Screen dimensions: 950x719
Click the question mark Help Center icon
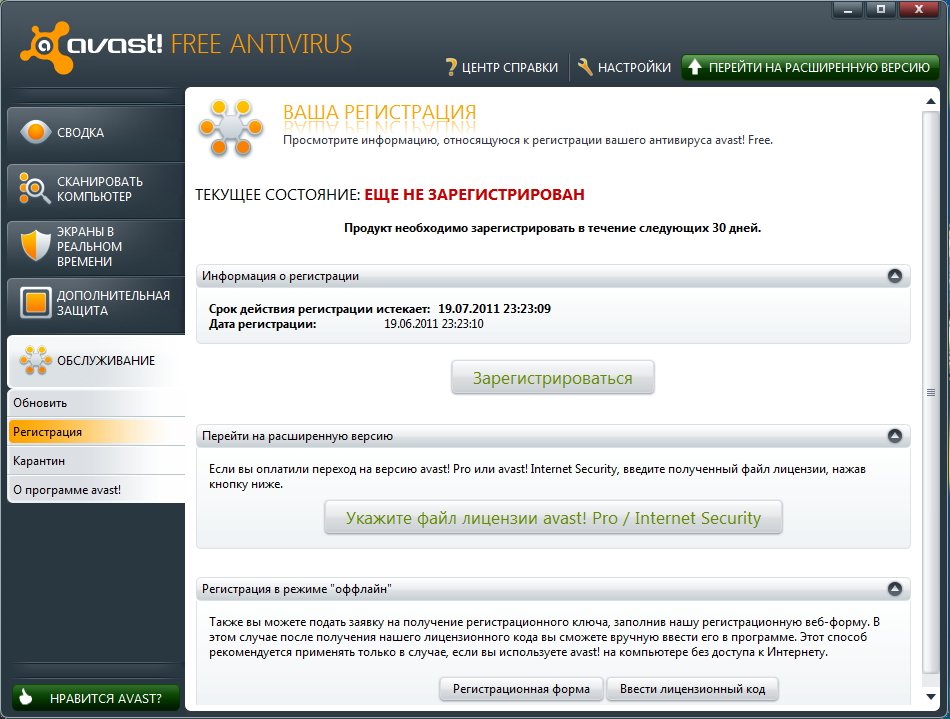[x=451, y=67]
